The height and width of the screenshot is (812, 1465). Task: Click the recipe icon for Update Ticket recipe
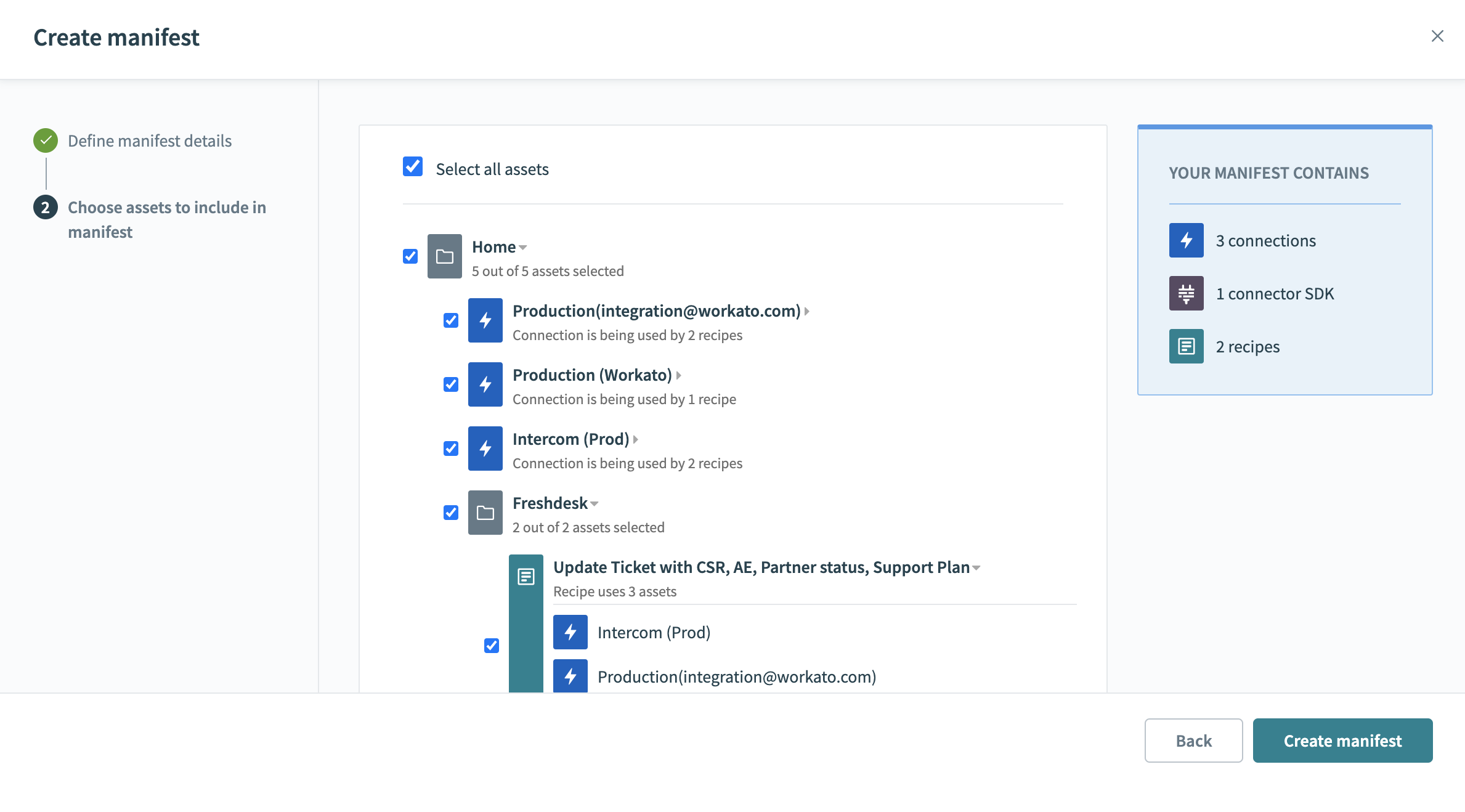pyautogui.click(x=526, y=577)
